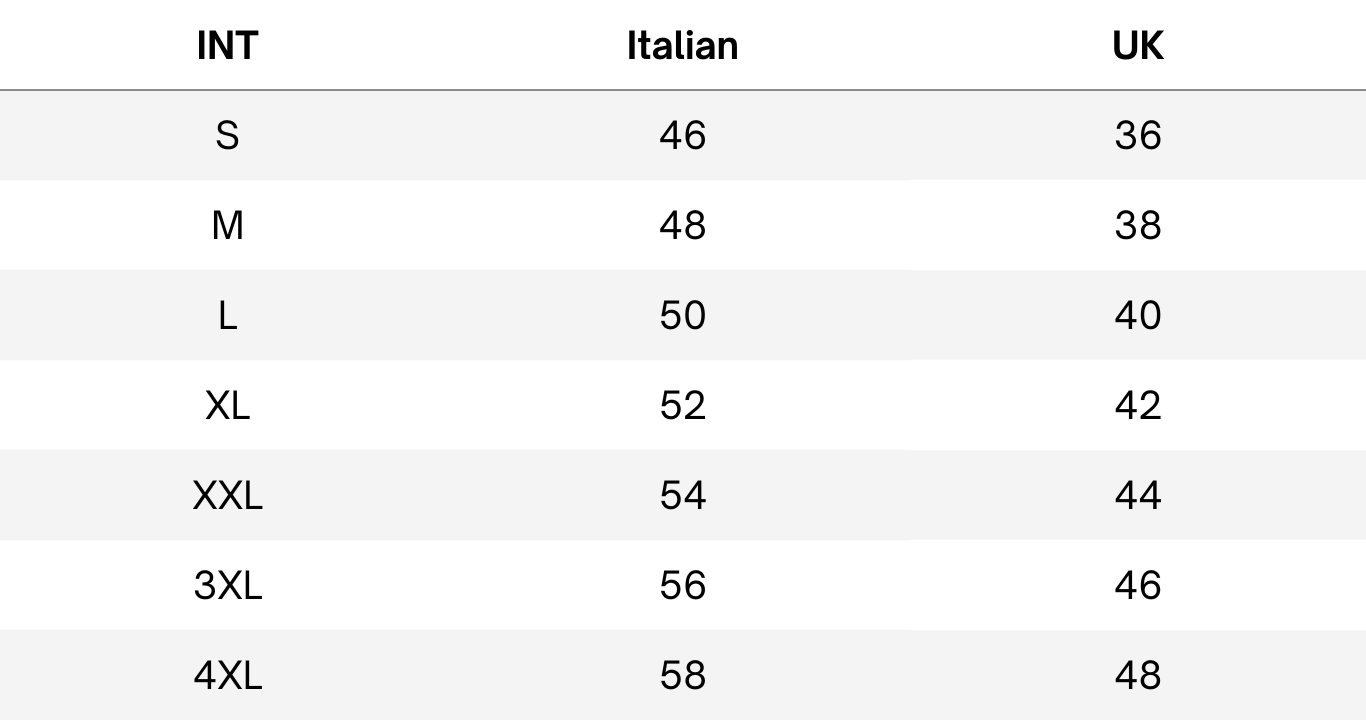Click Italian size 46 cell
Screen dimensions: 1366x720
coord(683,136)
